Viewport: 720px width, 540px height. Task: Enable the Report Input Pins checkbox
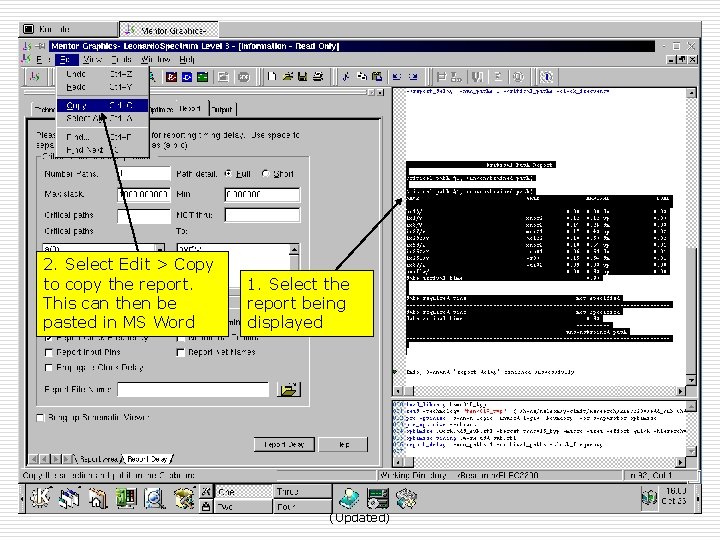[49, 353]
